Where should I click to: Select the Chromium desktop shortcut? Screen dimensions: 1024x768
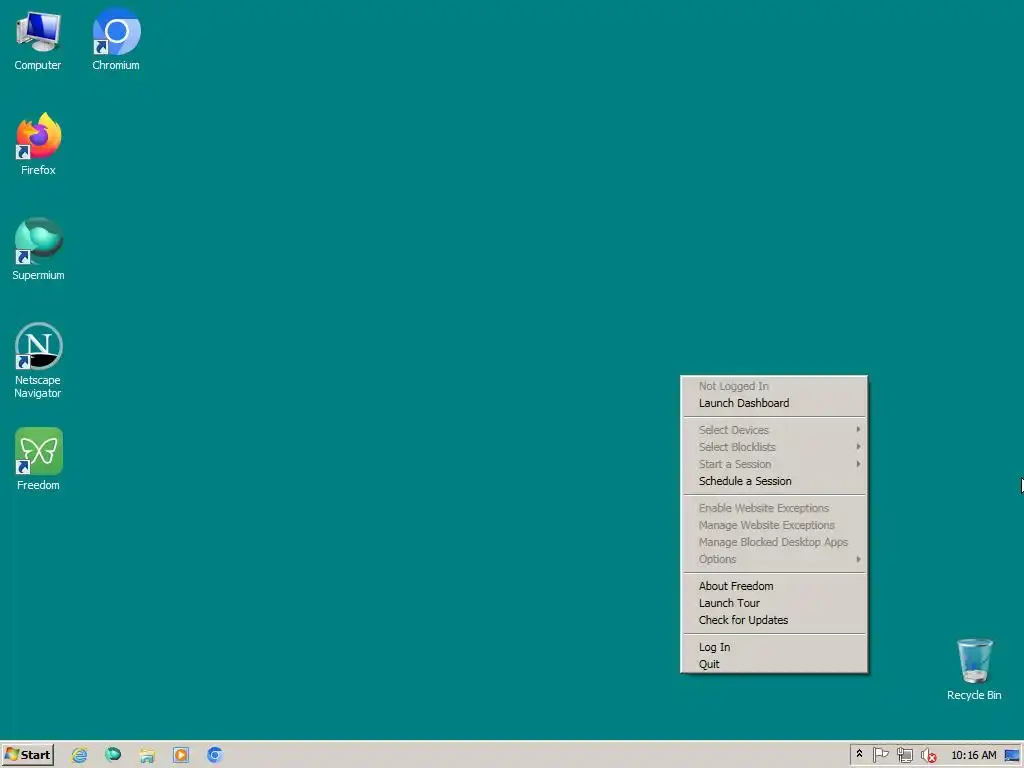click(116, 40)
